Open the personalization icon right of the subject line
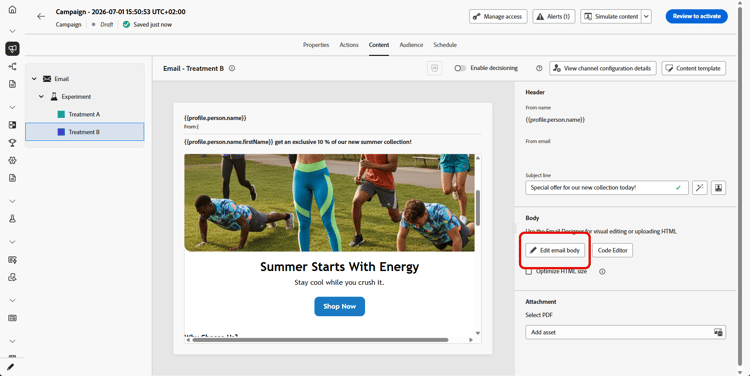This screenshot has height=376, width=750. (x=718, y=188)
